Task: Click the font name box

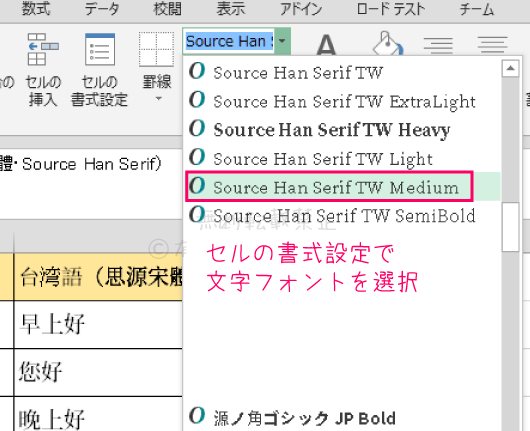Action: tap(229, 41)
